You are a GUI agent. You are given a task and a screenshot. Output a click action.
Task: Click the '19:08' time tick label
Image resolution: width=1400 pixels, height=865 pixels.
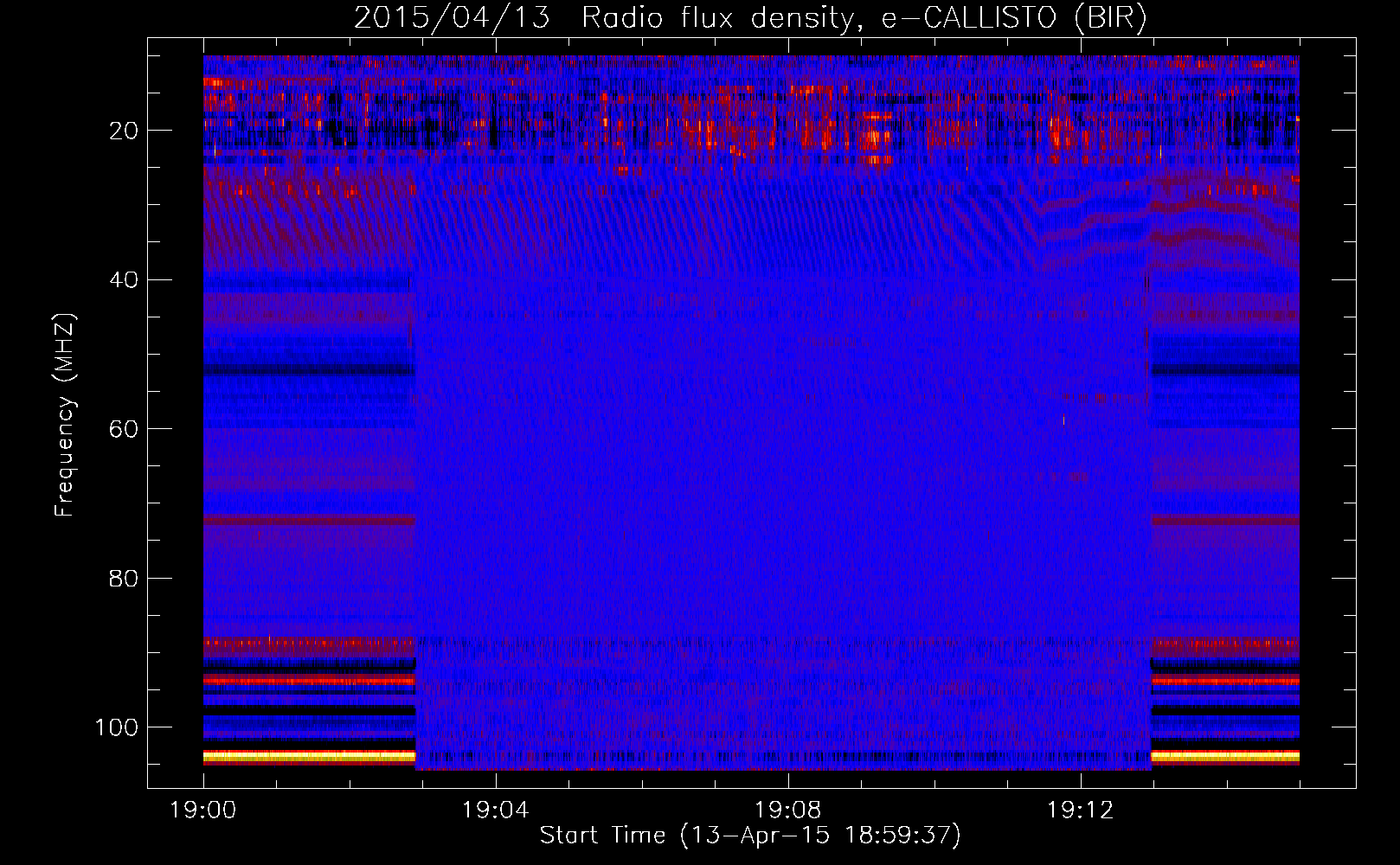point(787,811)
